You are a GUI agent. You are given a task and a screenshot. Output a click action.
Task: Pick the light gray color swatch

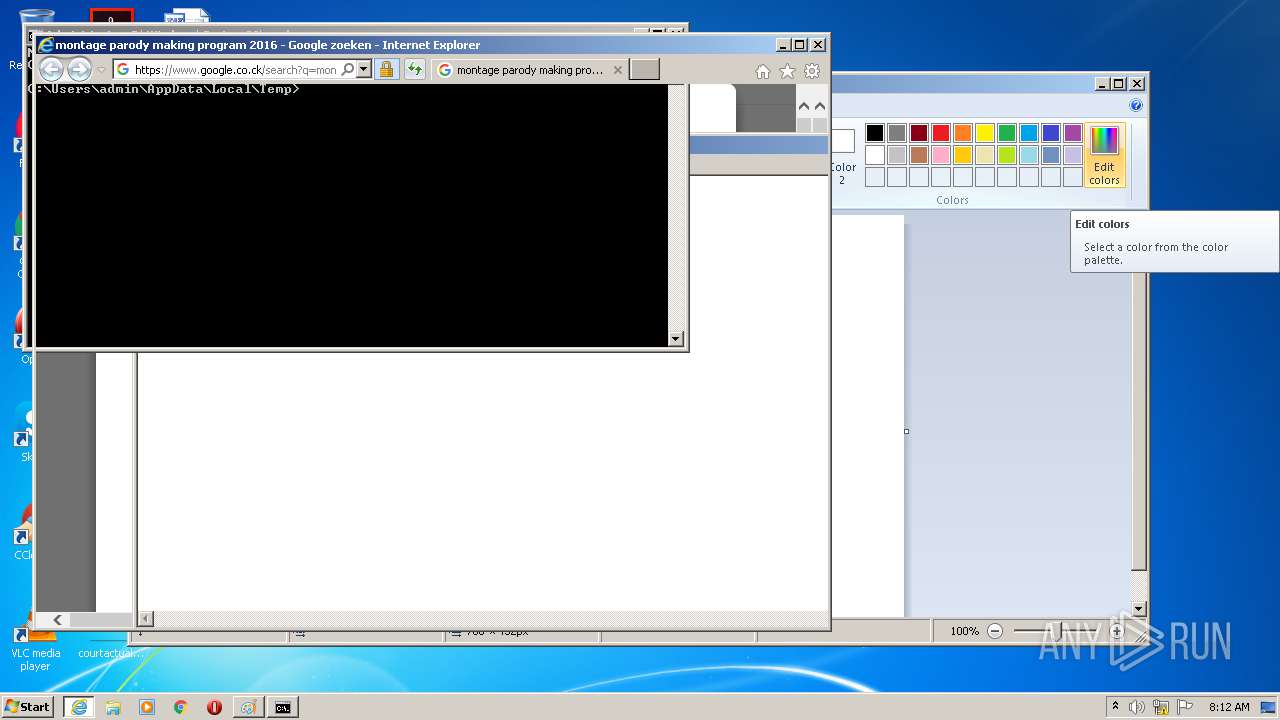tap(897, 155)
